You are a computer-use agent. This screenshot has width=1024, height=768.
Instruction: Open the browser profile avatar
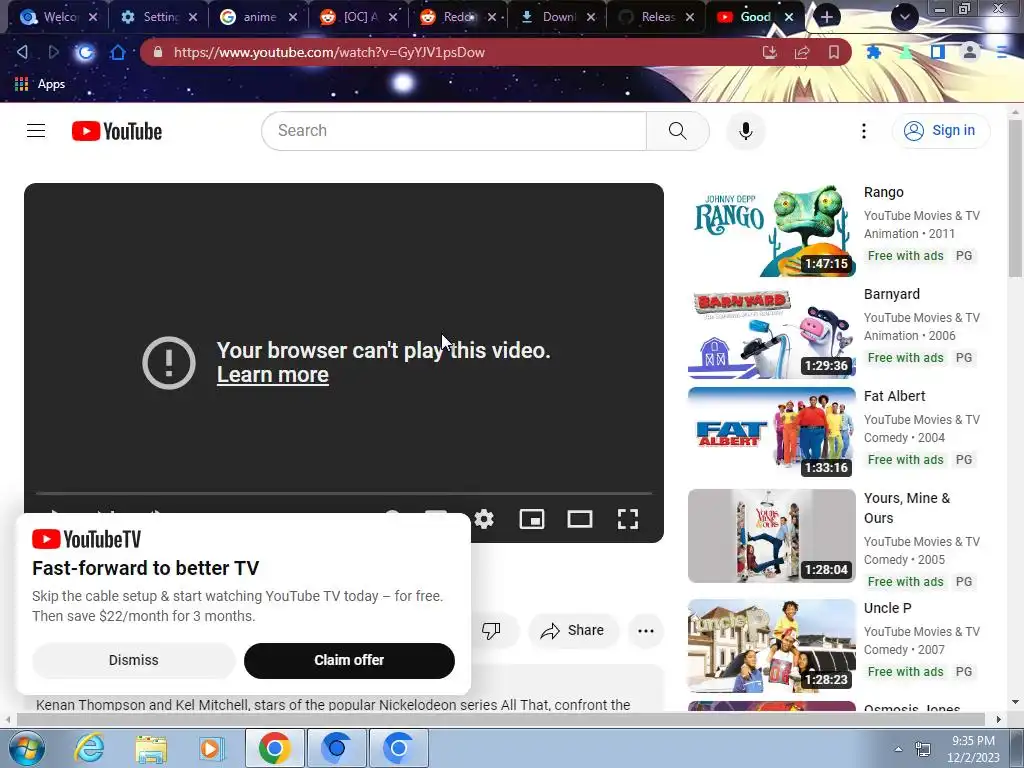tap(970, 52)
